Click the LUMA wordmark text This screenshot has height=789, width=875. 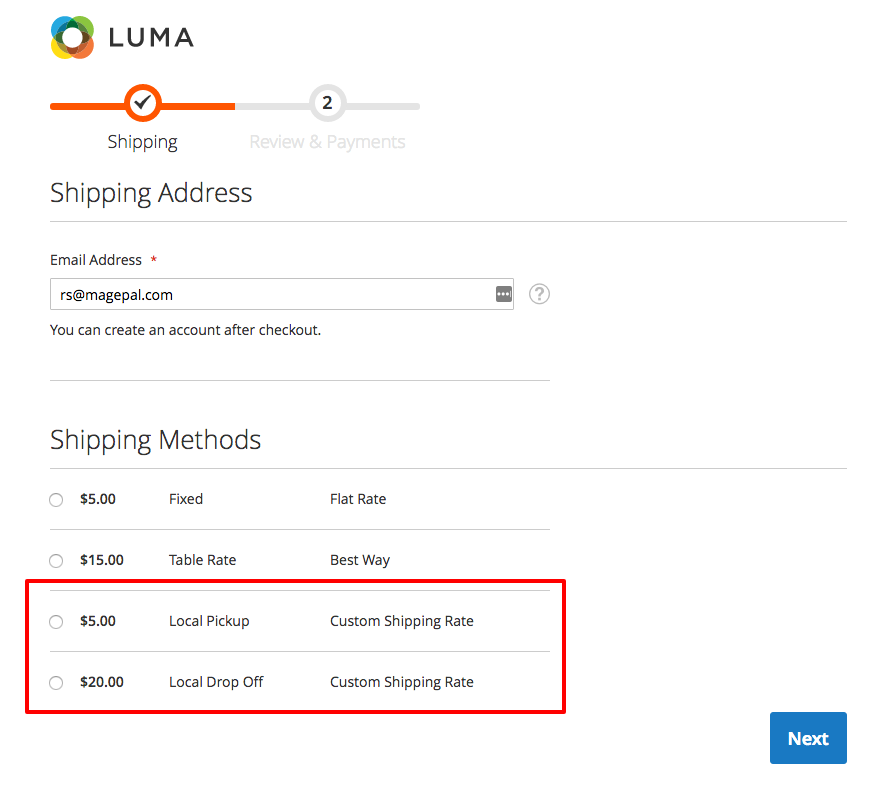[x=150, y=38]
